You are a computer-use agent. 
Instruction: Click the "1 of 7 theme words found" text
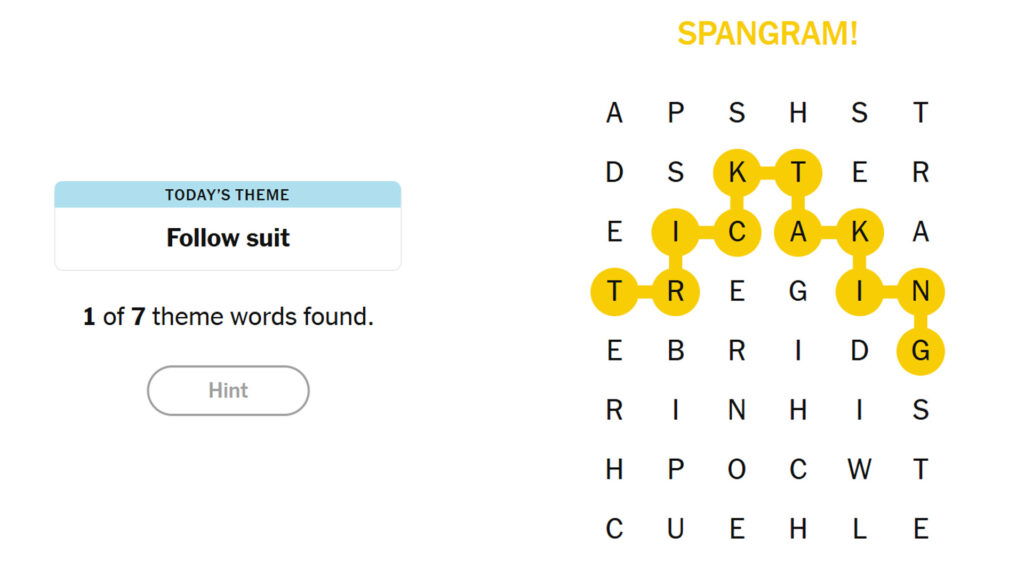[x=228, y=318]
